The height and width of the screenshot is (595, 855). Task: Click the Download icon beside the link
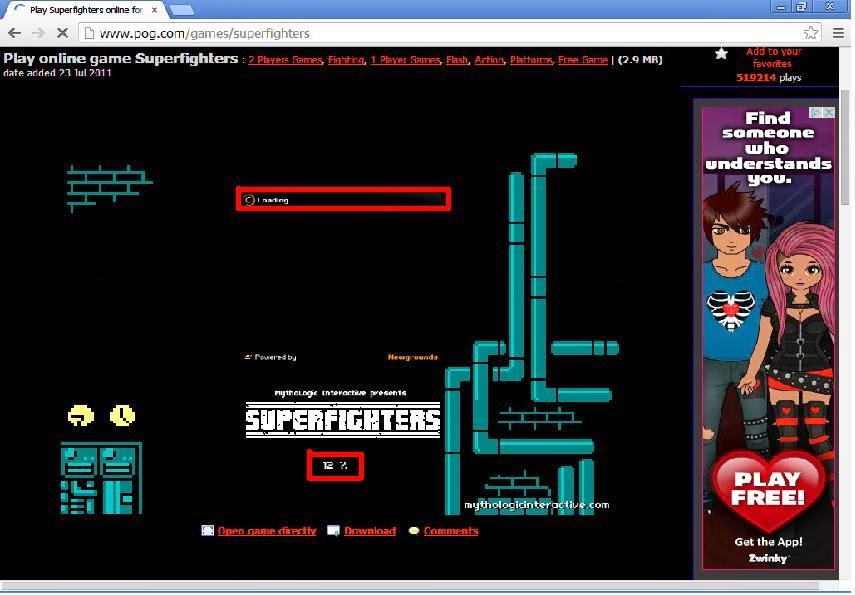point(333,531)
